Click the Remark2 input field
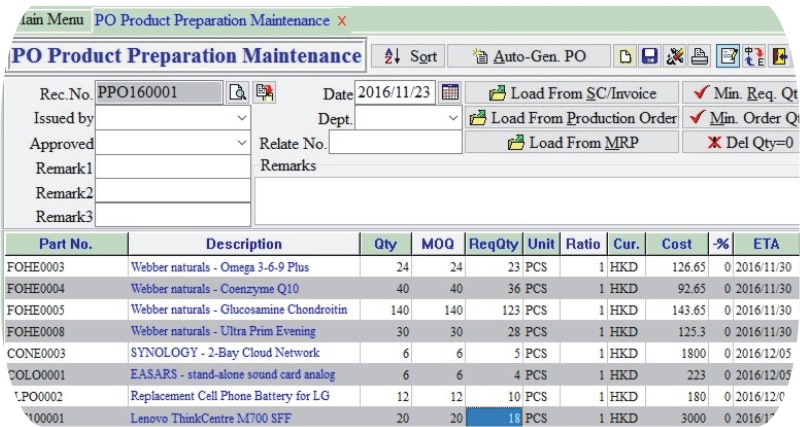 173,192
